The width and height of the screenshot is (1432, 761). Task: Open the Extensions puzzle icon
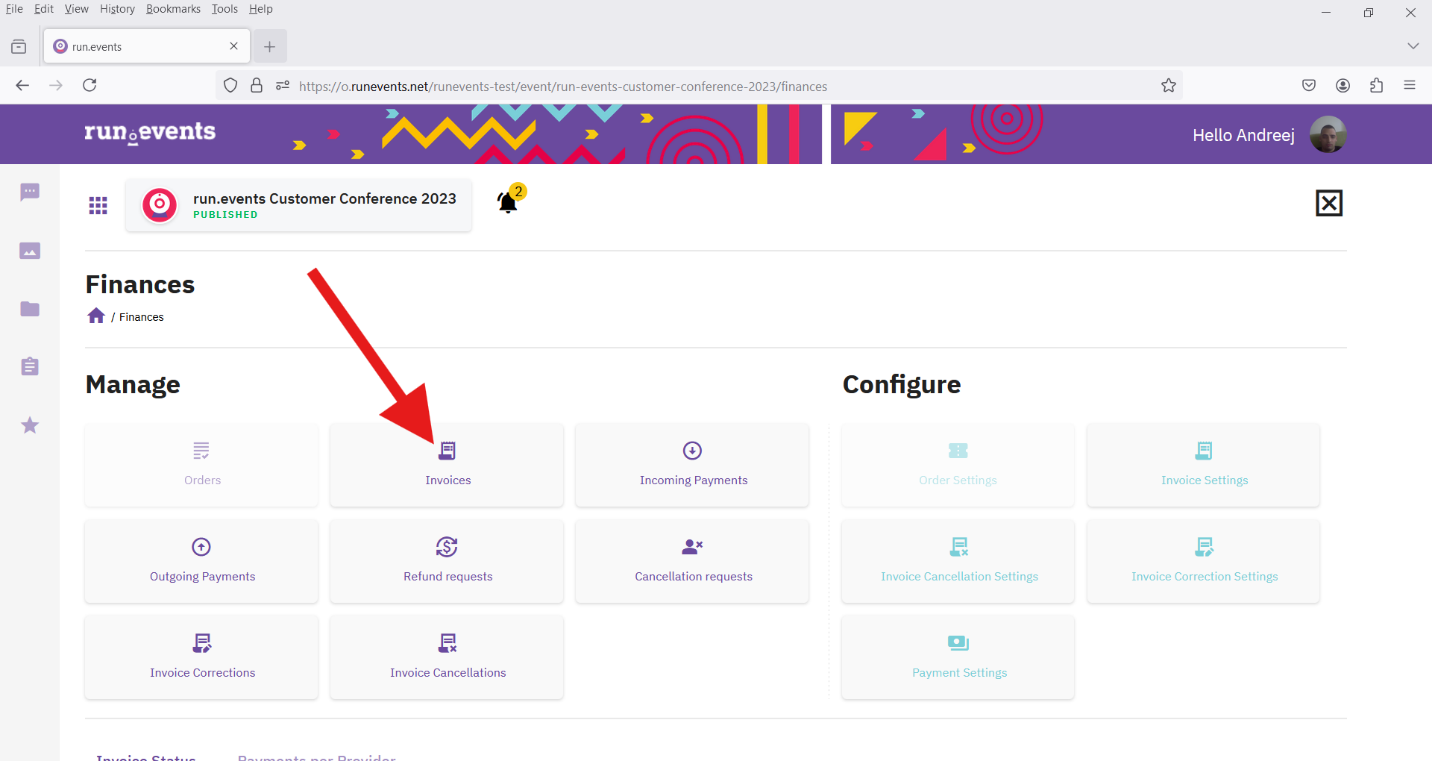[1377, 86]
